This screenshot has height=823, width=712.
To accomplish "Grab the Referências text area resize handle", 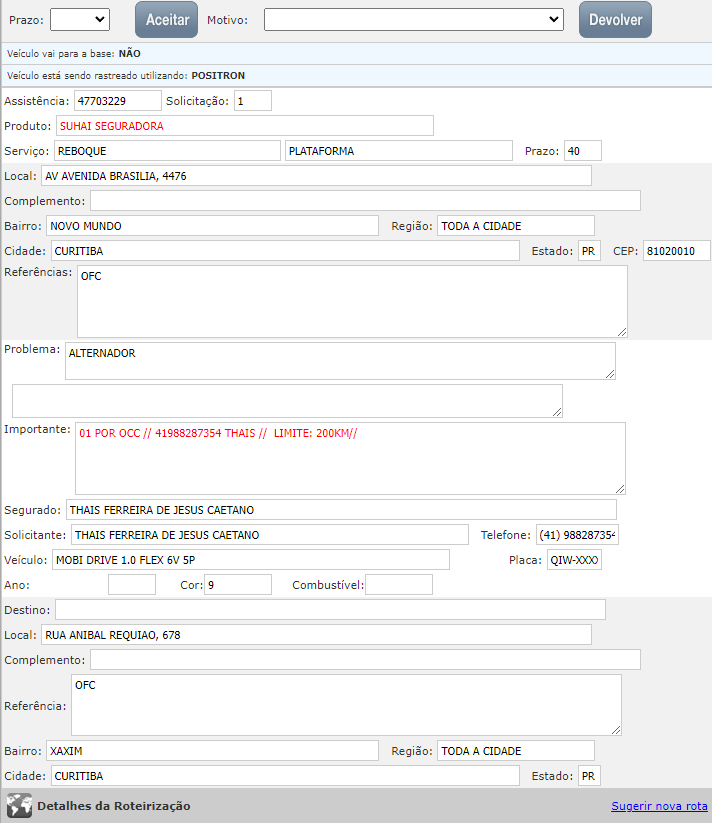I will pos(622,332).
